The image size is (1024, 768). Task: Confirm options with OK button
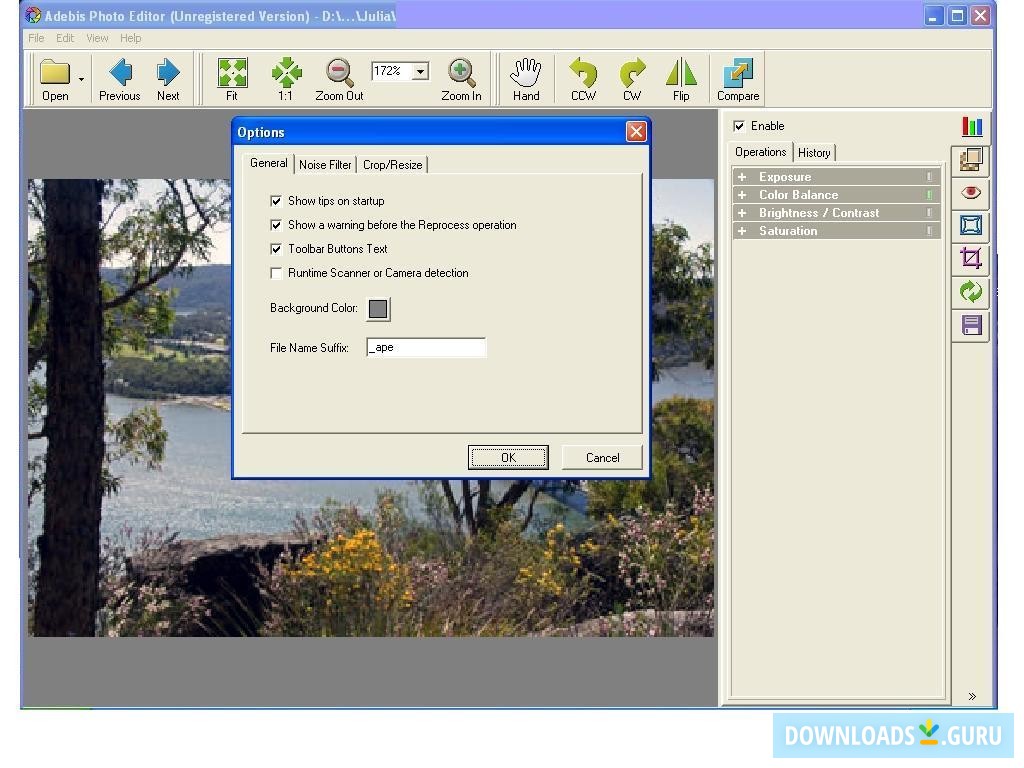tap(508, 458)
